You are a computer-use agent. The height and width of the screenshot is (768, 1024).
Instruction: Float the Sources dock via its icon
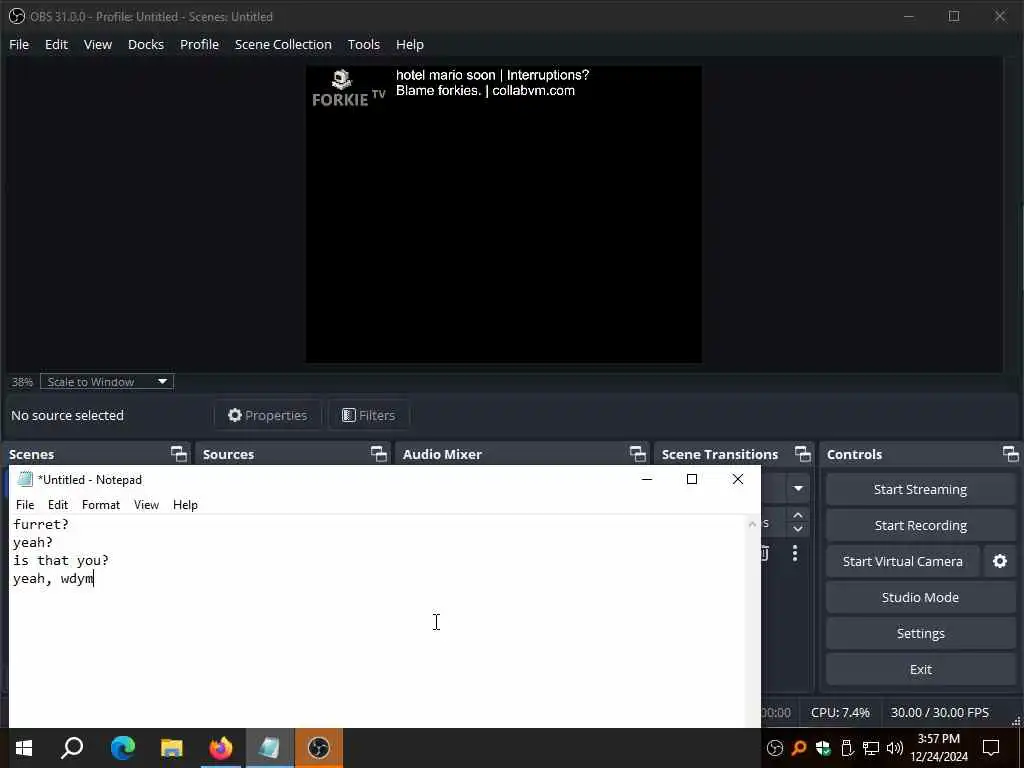[379, 454]
